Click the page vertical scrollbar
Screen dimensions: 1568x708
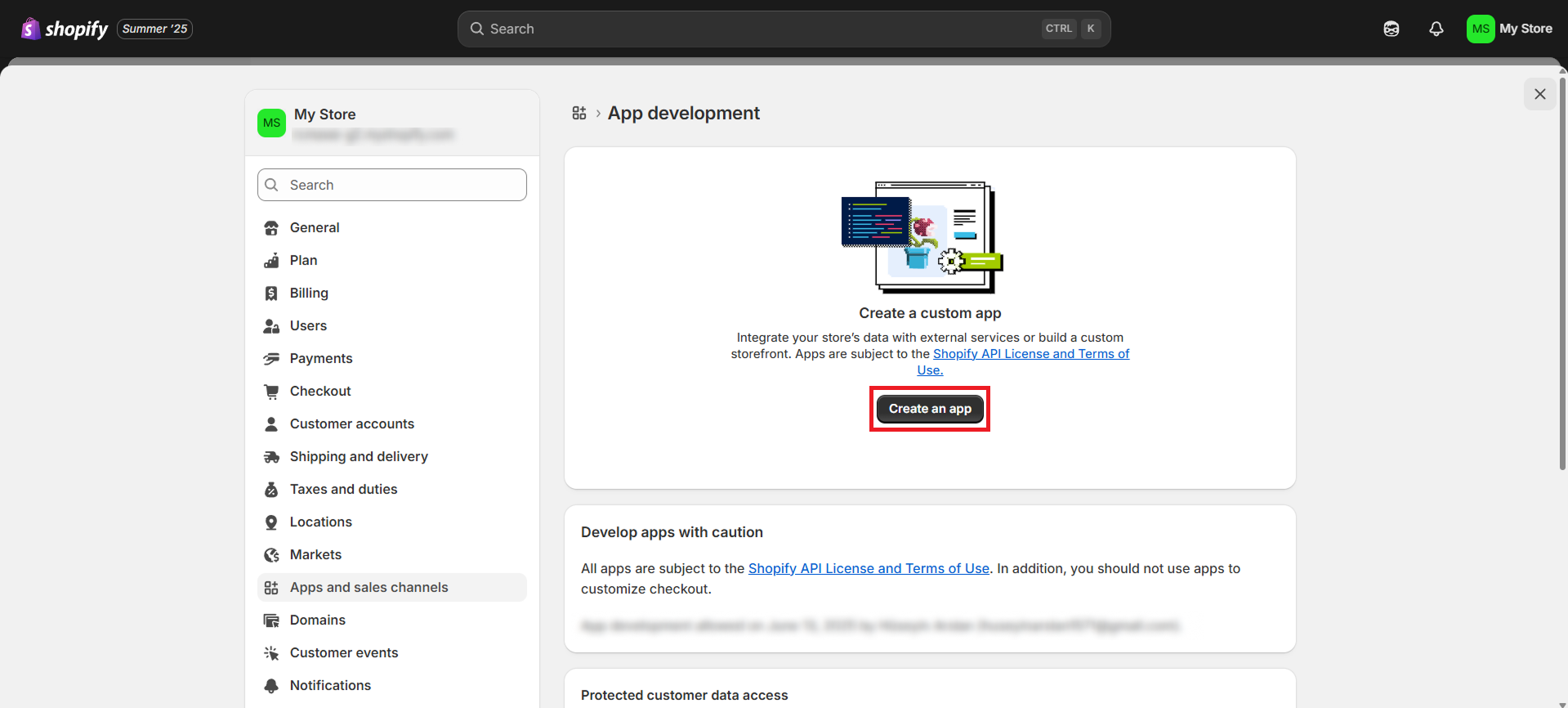1562,274
